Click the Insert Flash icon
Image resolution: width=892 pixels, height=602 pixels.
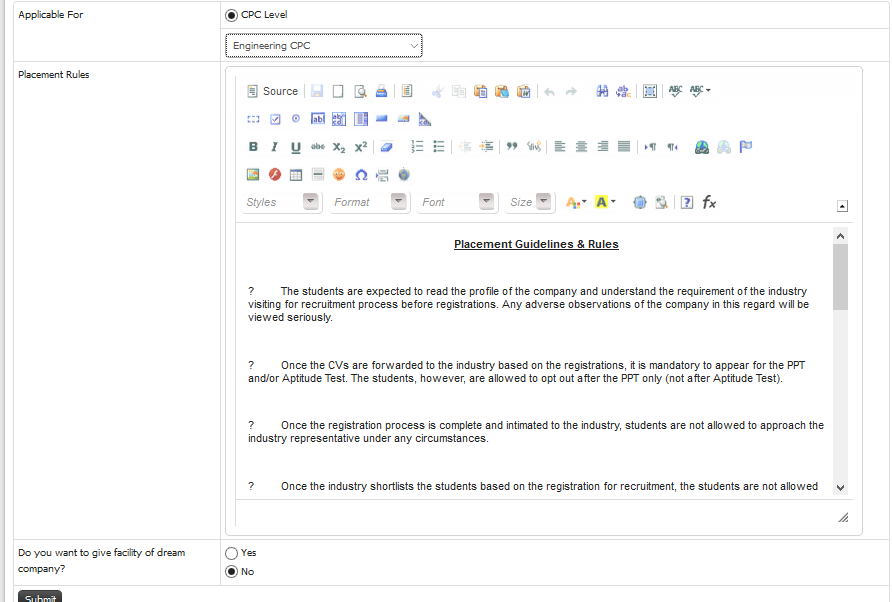(x=275, y=175)
